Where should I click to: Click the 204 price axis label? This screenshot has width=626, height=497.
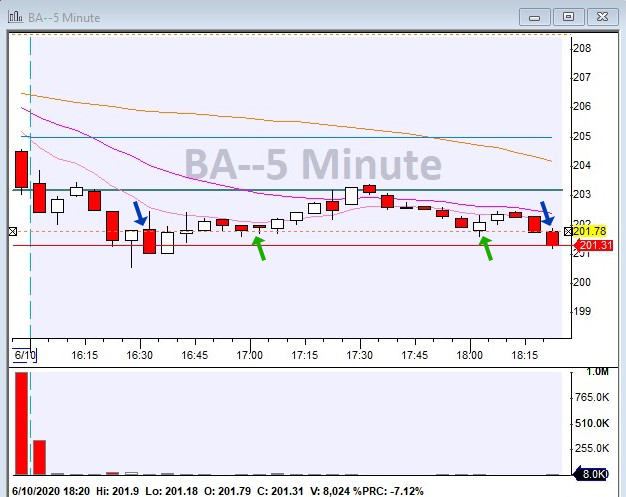click(x=582, y=165)
